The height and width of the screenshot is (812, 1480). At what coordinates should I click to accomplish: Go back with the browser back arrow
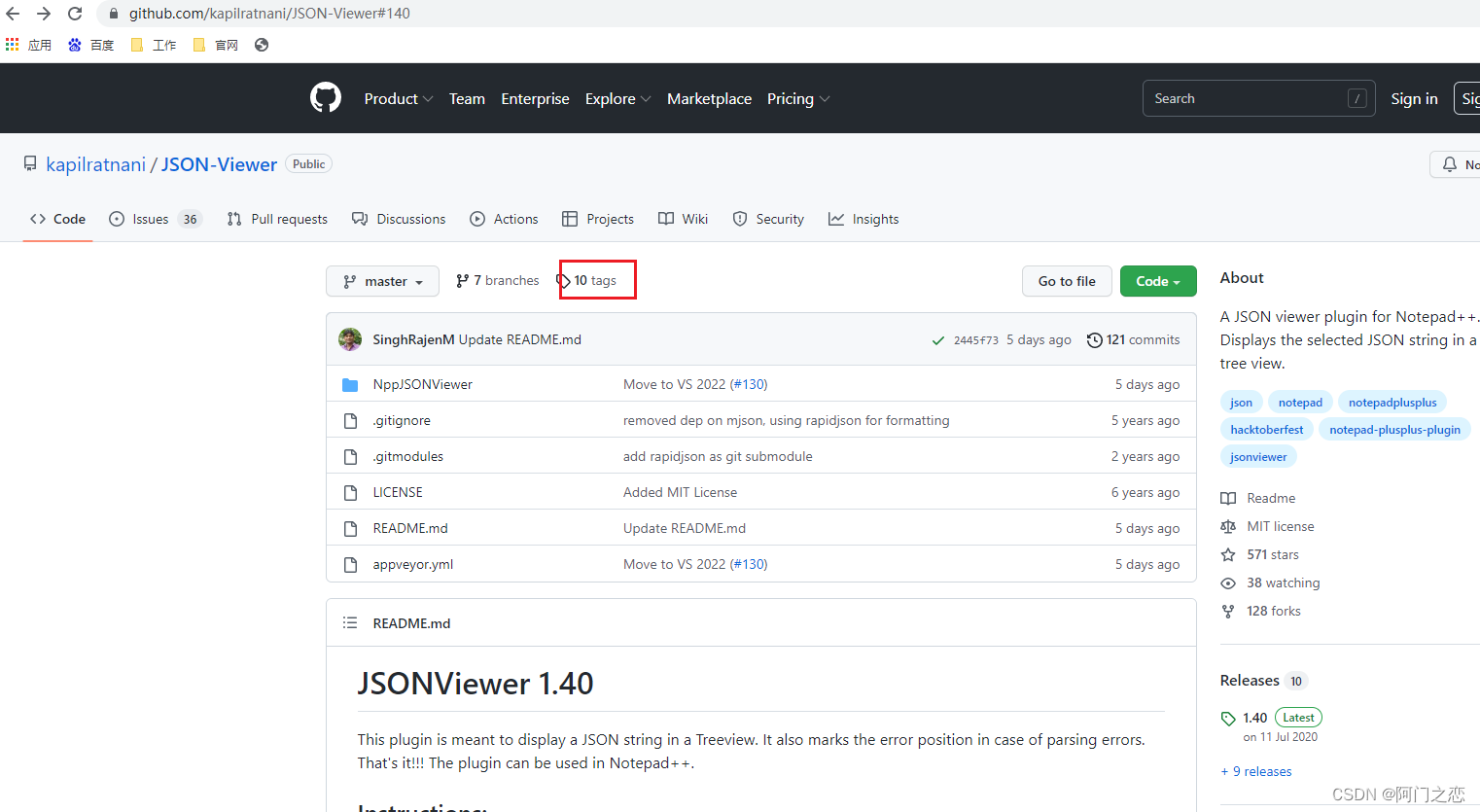pyautogui.click(x=13, y=14)
